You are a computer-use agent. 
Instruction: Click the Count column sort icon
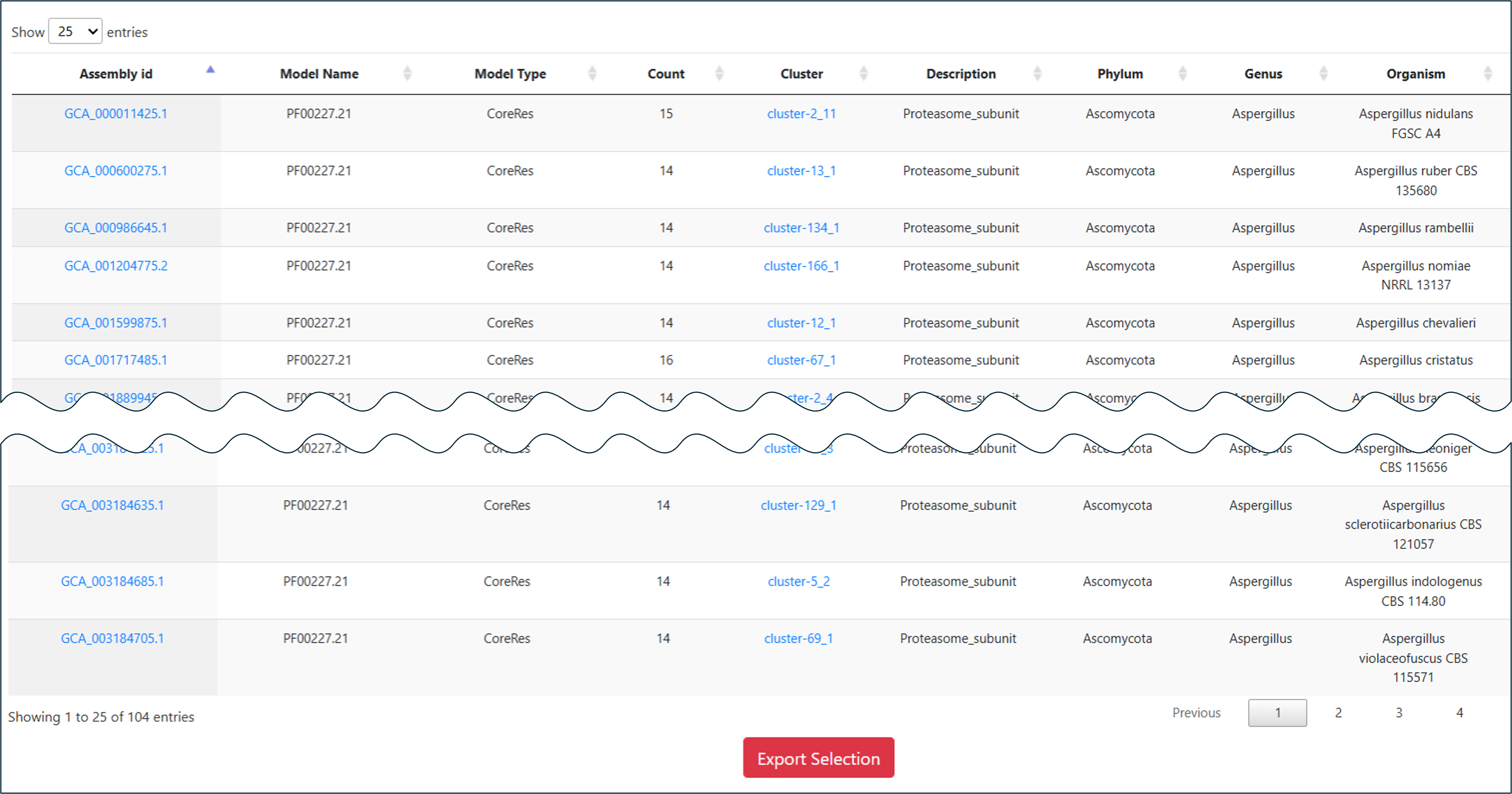pyautogui.click(x=719, y=73)
